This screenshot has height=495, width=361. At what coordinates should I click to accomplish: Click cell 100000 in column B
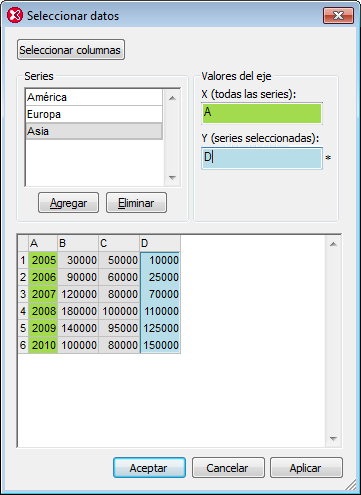78,345
